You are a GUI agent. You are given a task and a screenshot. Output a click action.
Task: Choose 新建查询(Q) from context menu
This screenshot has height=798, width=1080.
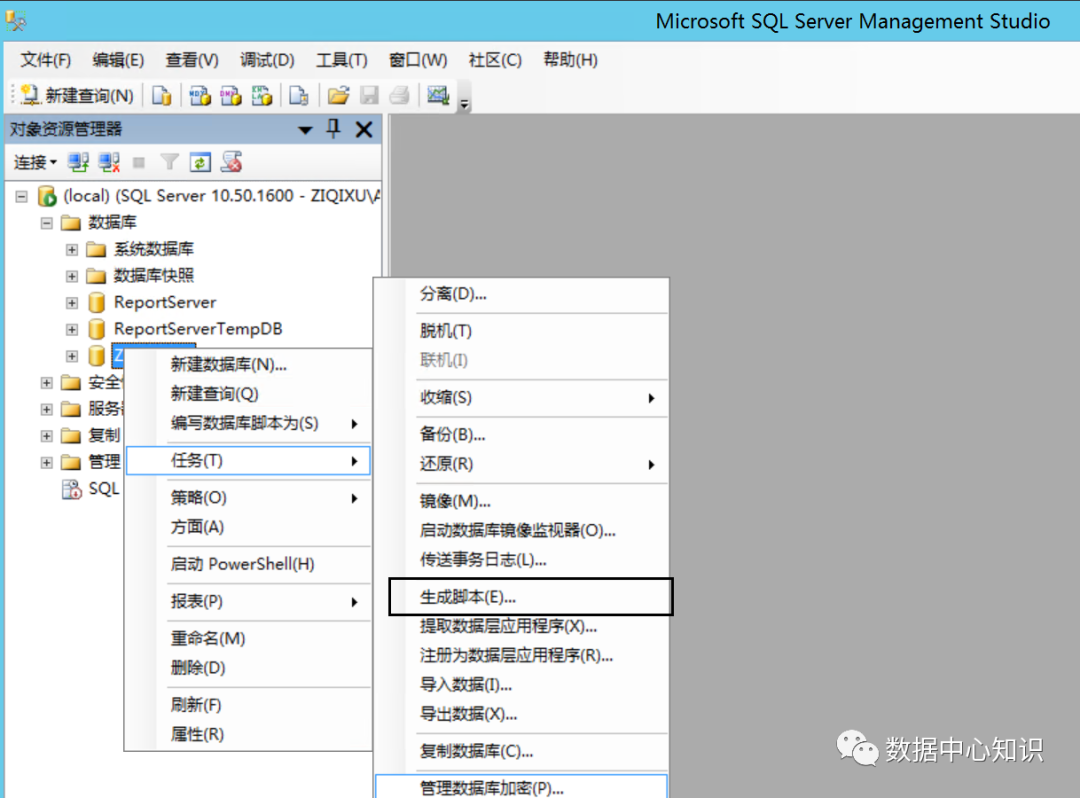coord(248,394)
